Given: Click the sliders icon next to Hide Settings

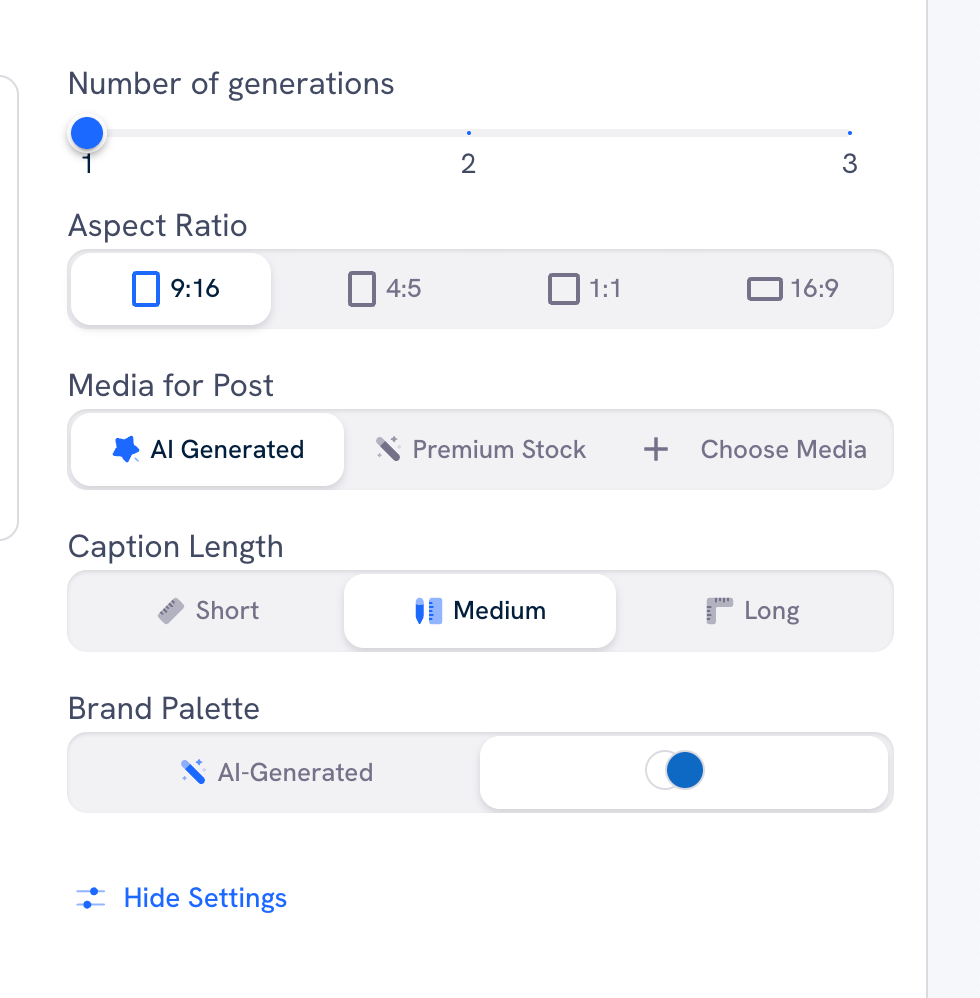Looking at the screenshot, I should pyautogui.click(x=91, y=897).
